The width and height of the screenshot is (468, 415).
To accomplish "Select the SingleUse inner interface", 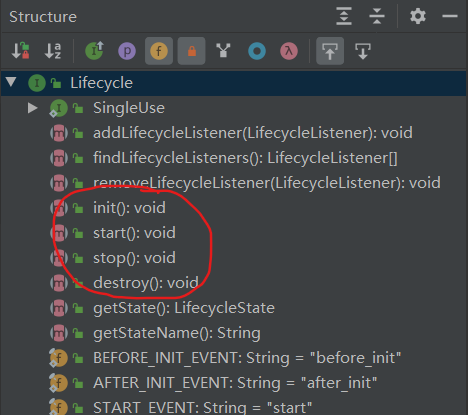I will click(x=129, y=108).
